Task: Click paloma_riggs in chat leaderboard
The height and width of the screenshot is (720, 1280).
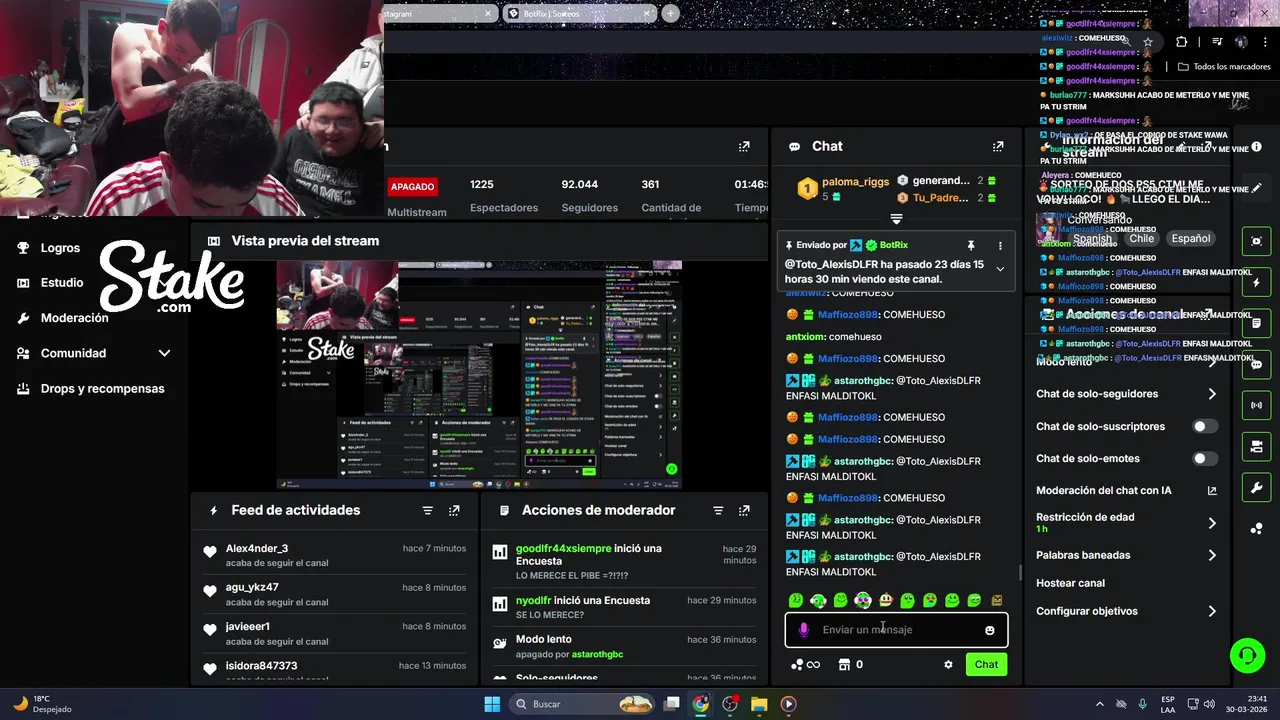Action: (855, 182)
